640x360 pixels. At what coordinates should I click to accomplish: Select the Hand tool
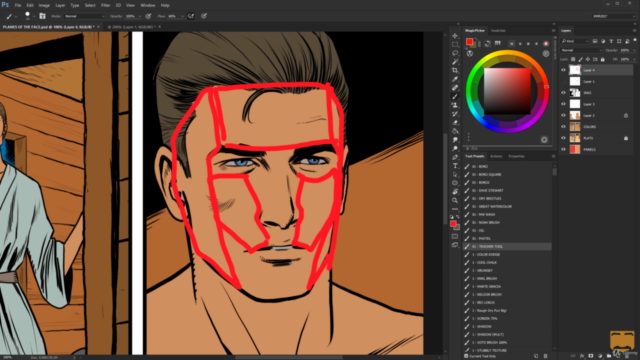click(x=455, y=191)
